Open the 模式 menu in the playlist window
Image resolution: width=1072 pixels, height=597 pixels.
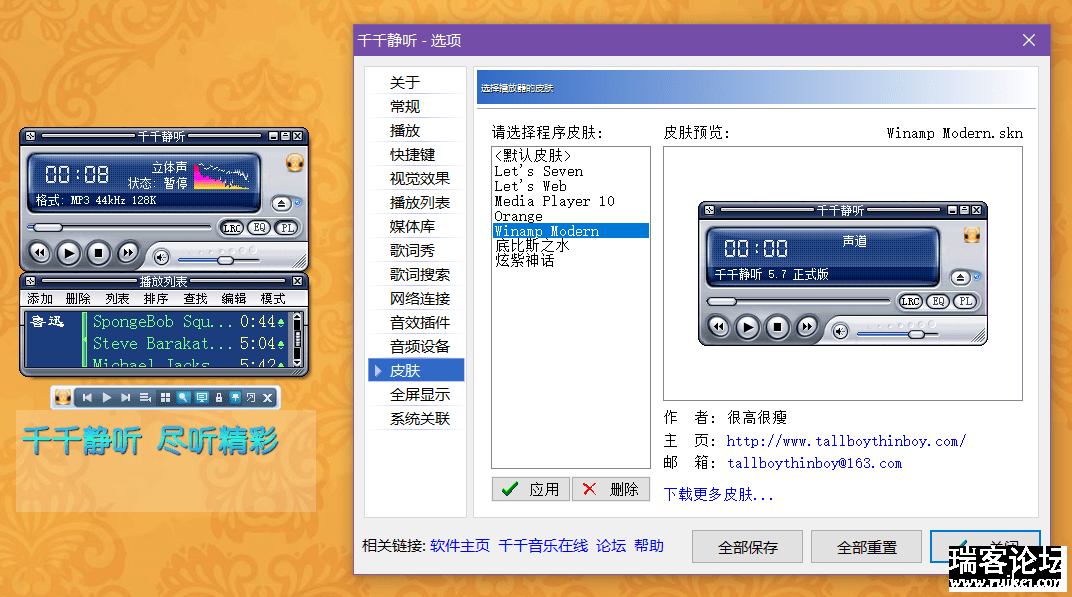[x=273, y=299]
